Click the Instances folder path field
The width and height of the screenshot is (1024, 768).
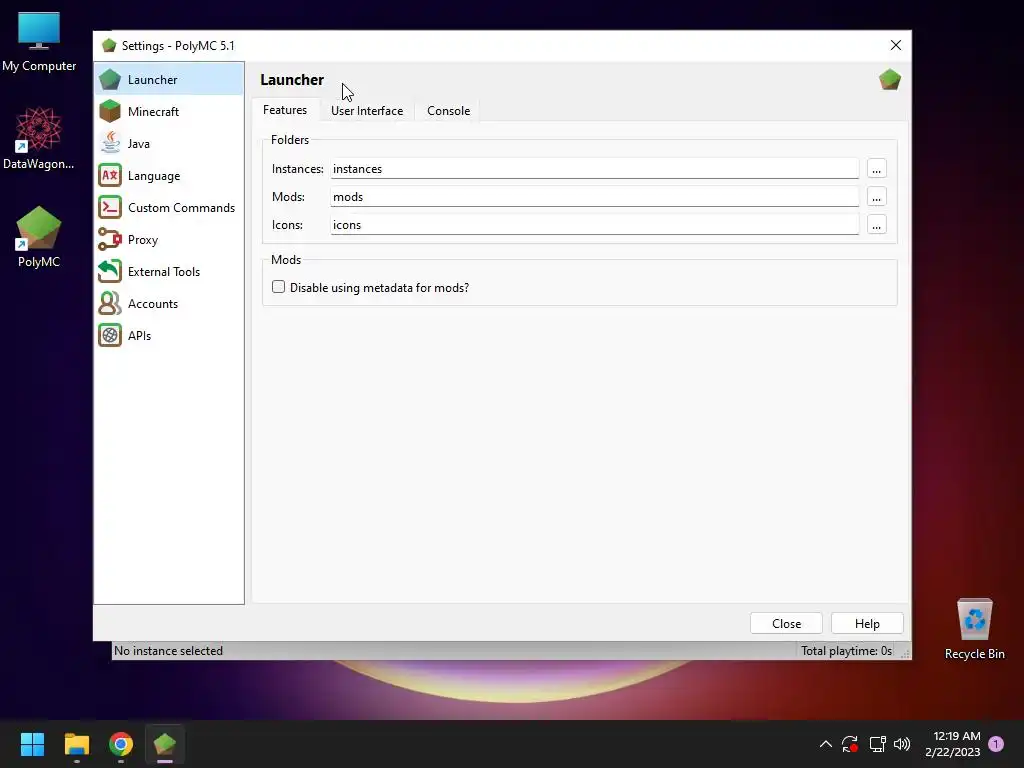594,168
